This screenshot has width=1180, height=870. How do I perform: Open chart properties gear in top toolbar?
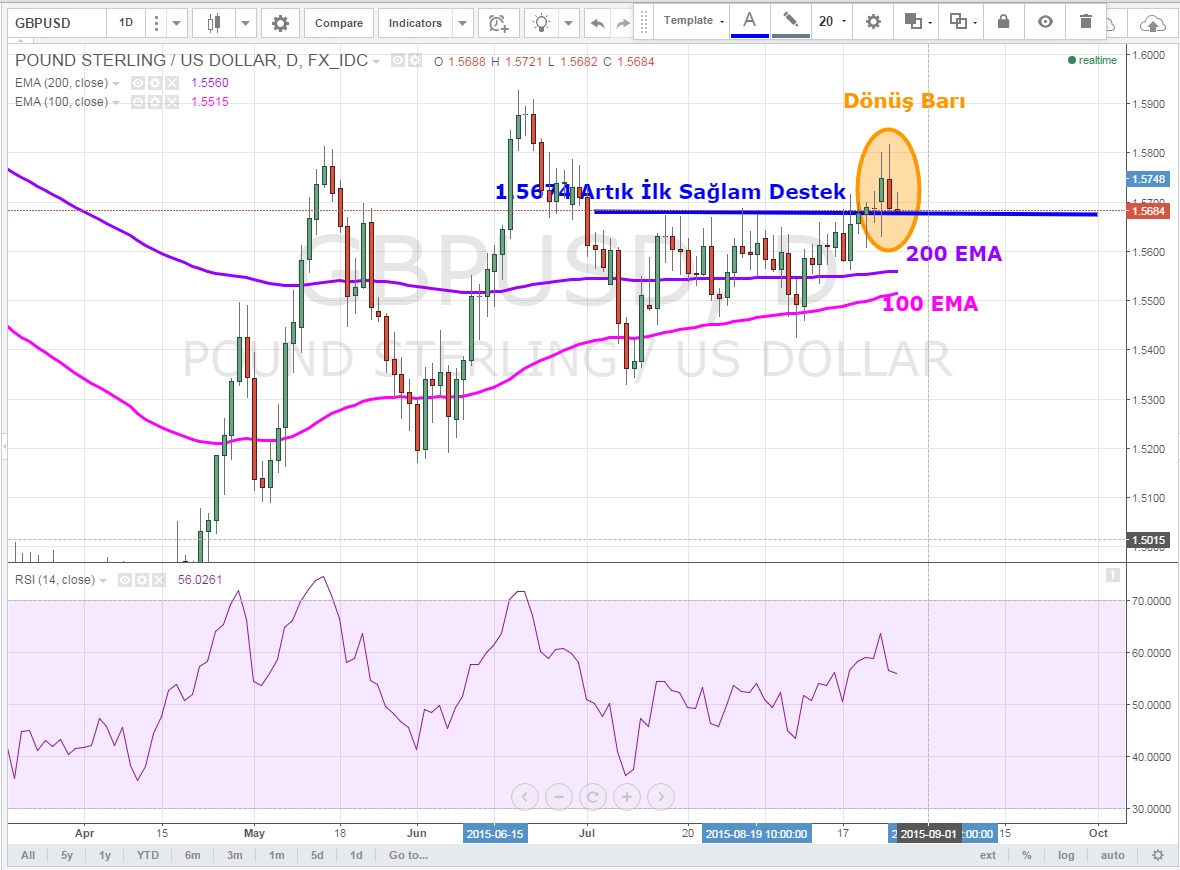click(280, 22)
